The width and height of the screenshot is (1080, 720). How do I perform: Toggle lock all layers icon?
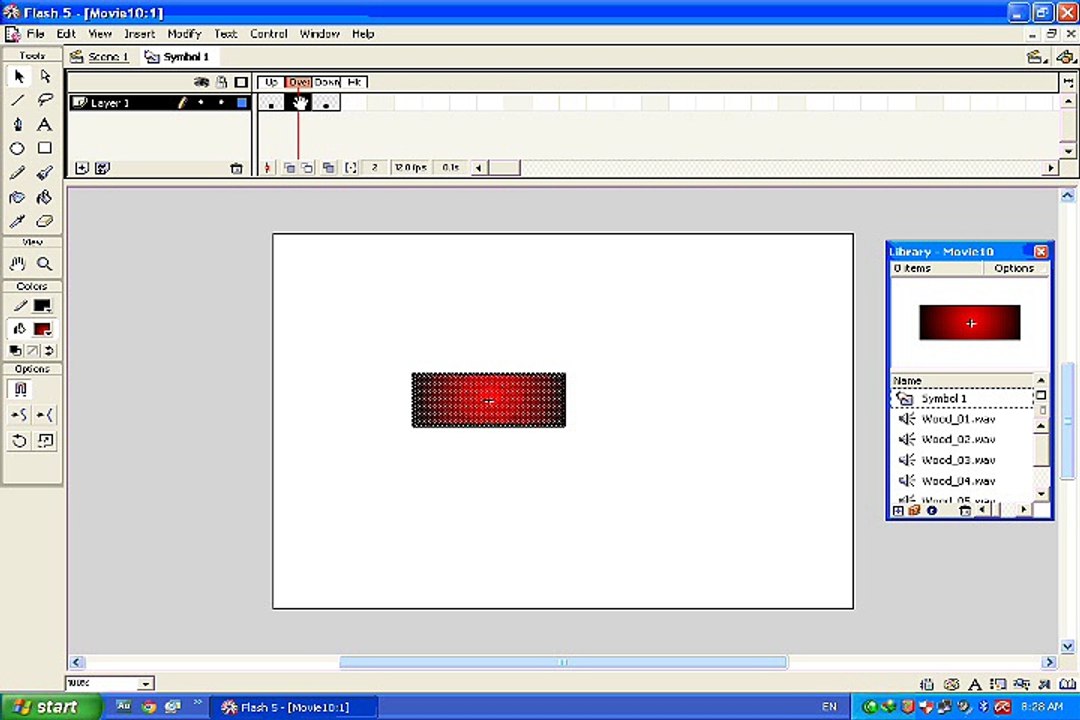tap(221, 82)
